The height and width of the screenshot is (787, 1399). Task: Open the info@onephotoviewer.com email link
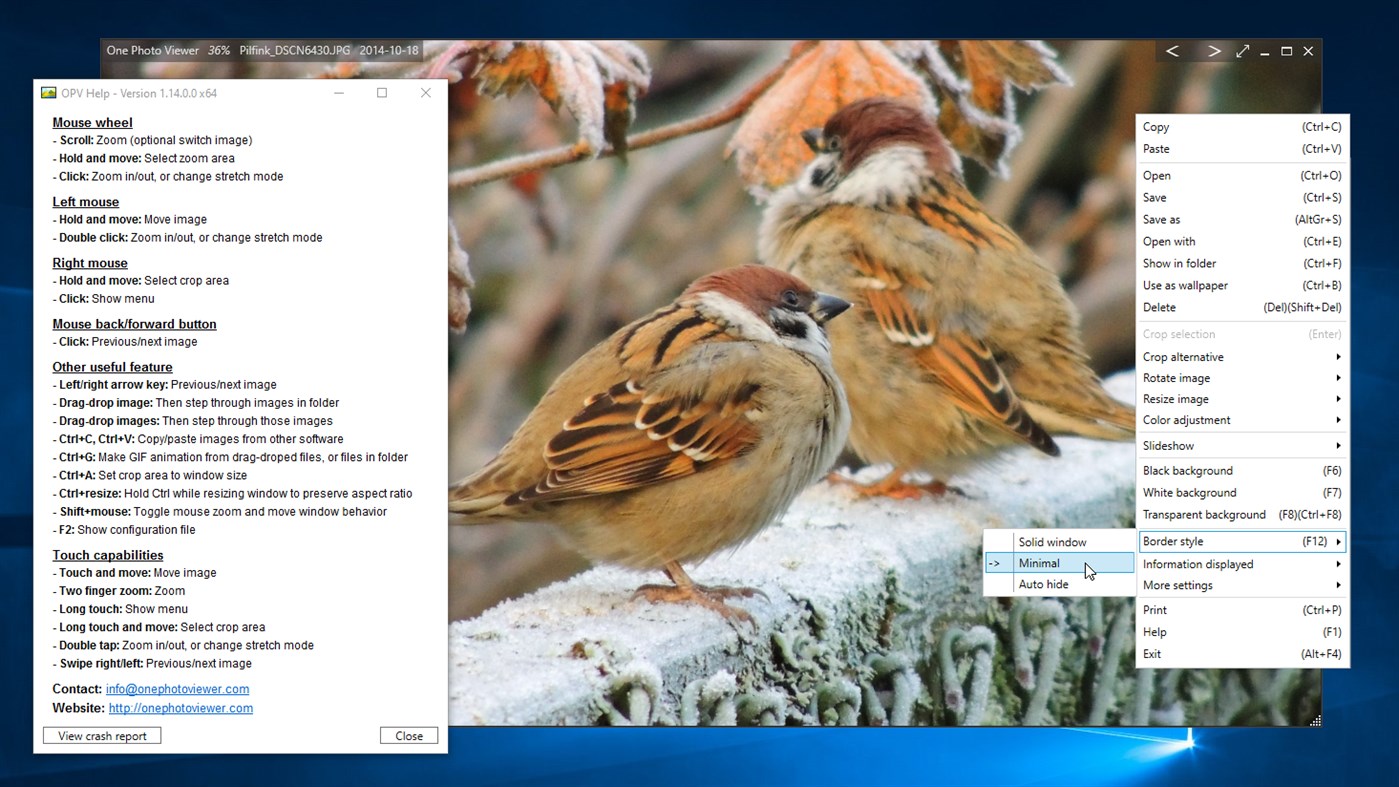tap(177, 689)
